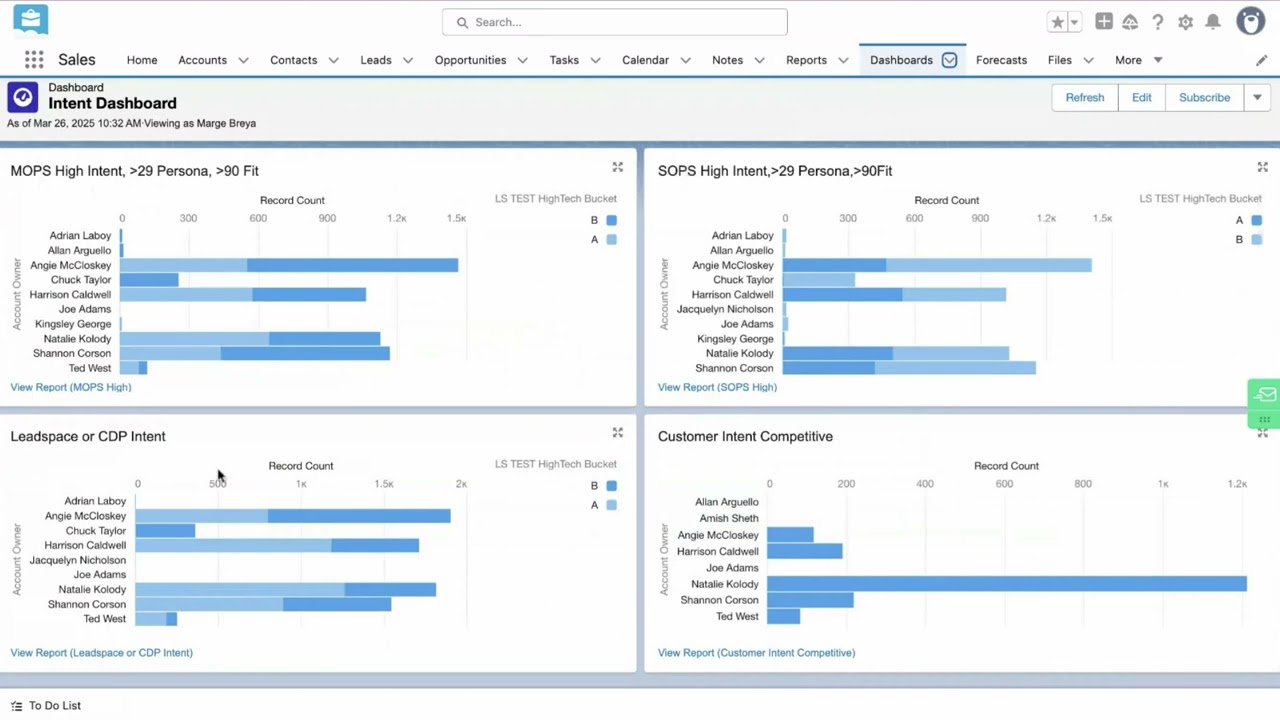The image size is (1280, 720).
Task: Open View Report (MOPS High) link
Action: (71, 387)
